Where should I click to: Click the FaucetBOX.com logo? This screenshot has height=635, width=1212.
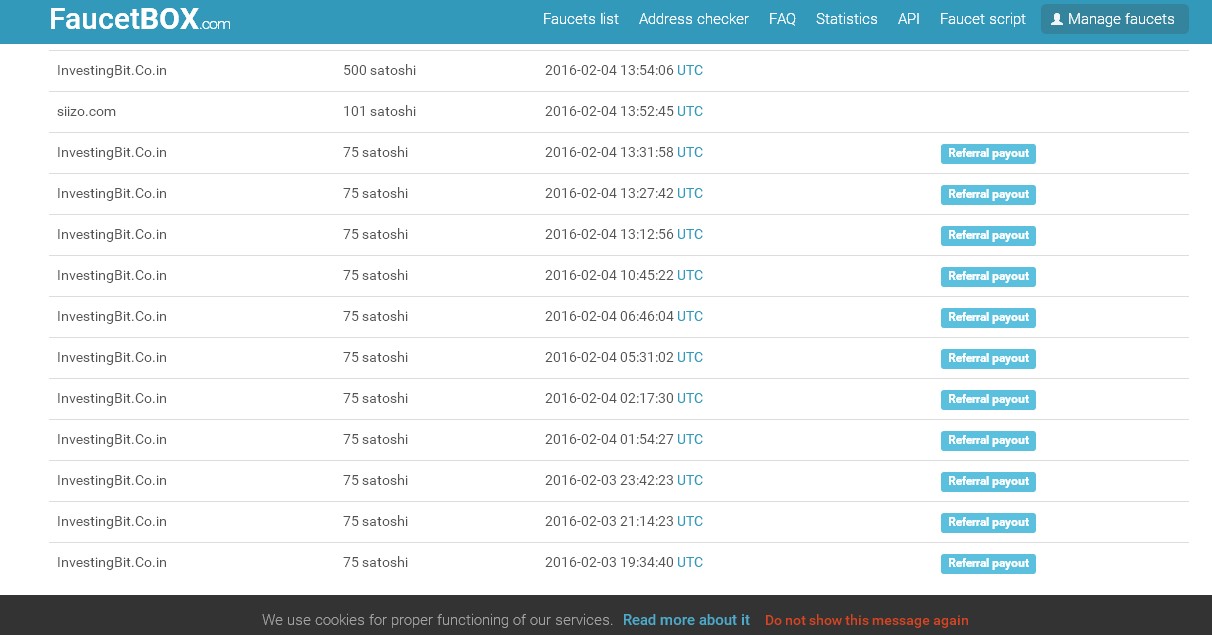click(x=140, y=19)
